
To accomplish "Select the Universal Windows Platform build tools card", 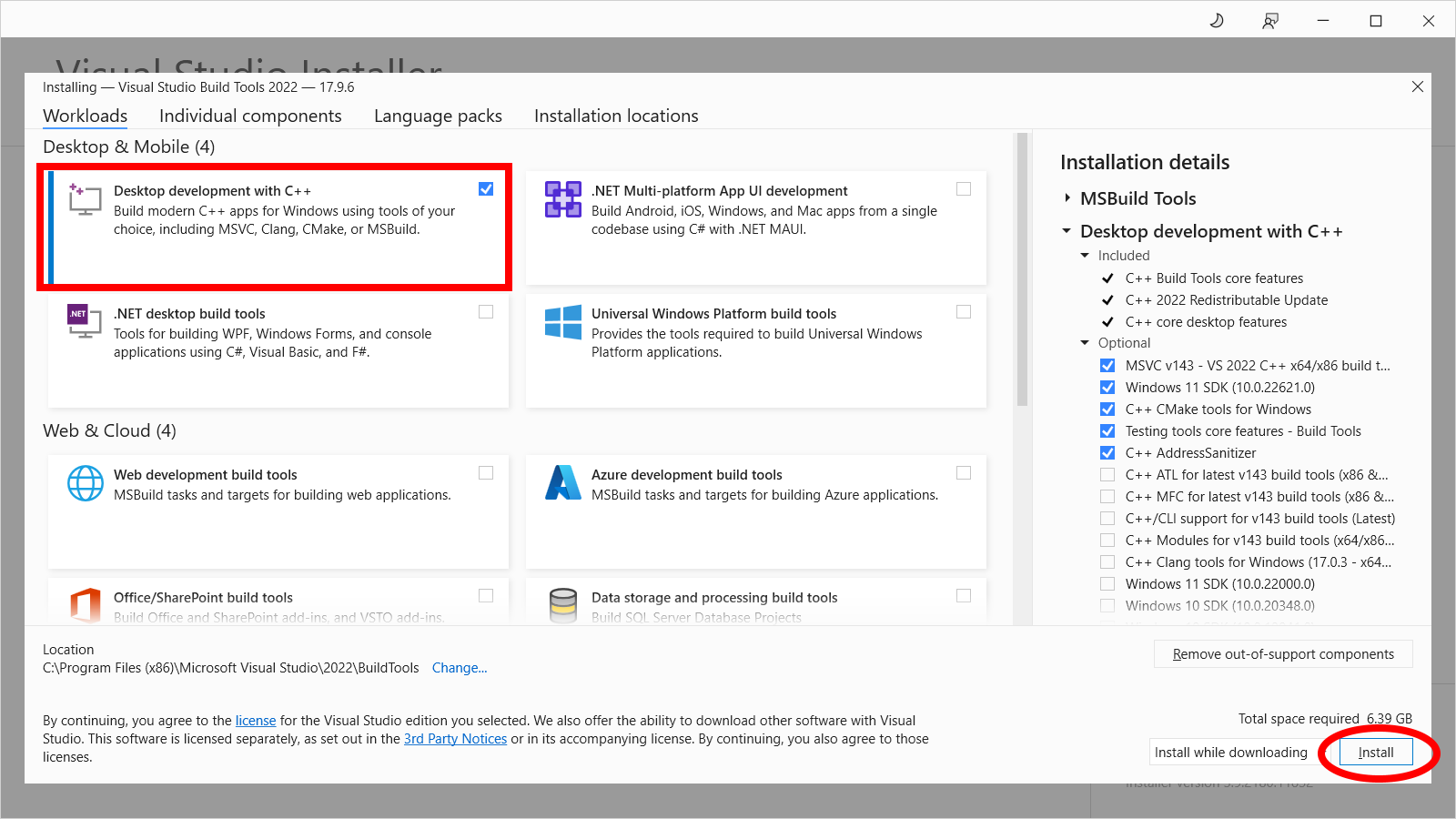I will pos(756,351).
